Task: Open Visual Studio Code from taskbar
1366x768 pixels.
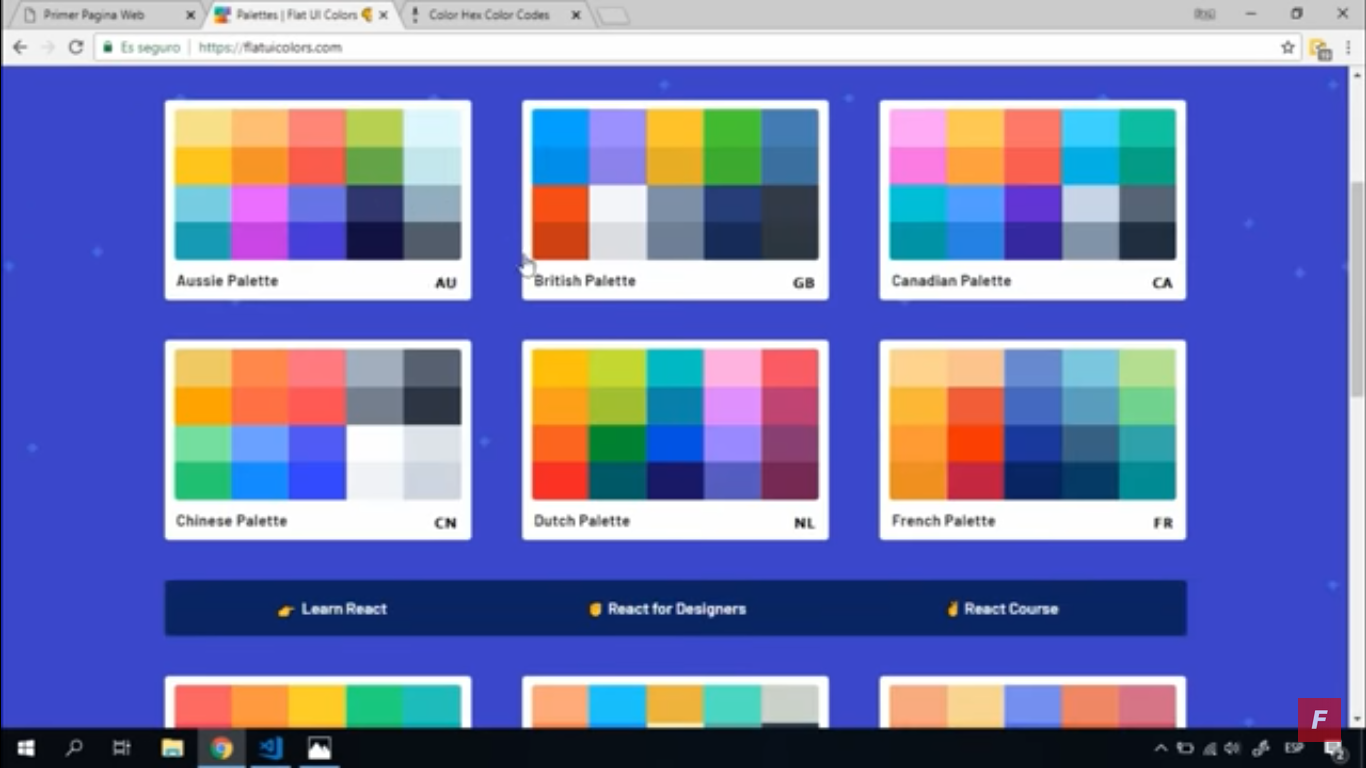Action: 270,748
